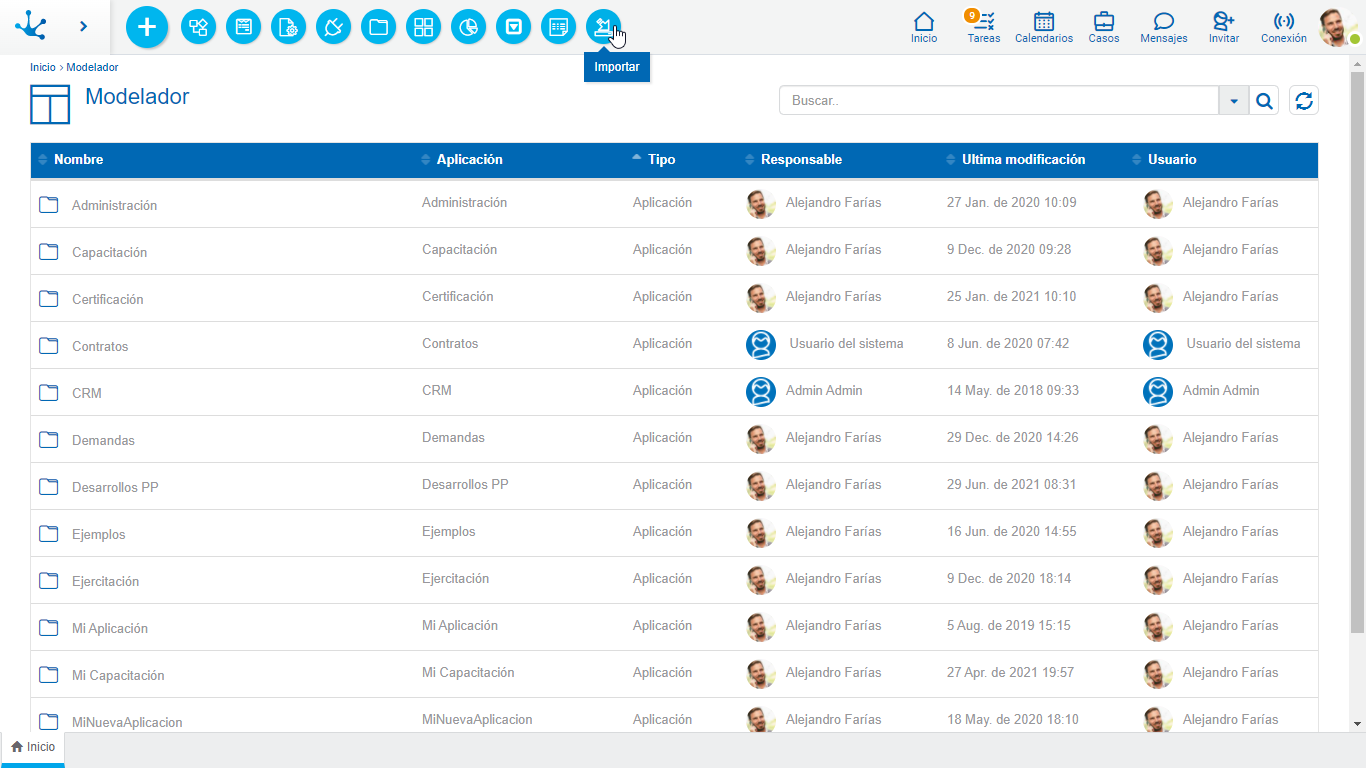1366x768 pixels.
Task: Click the blue plus create button
Action: pyautogui.click(x=147, y=27)
